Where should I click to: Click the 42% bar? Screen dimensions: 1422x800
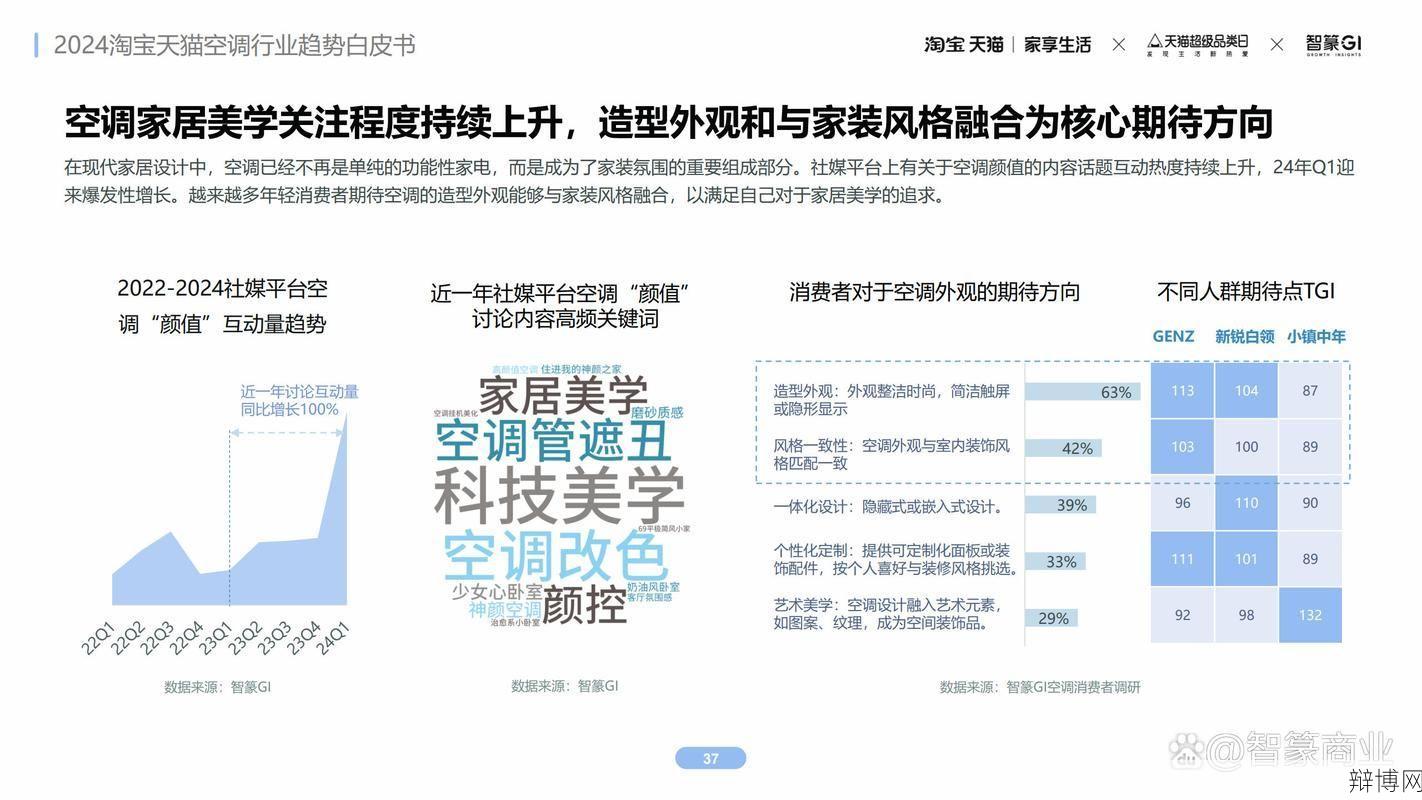[x=1063, y=448]
